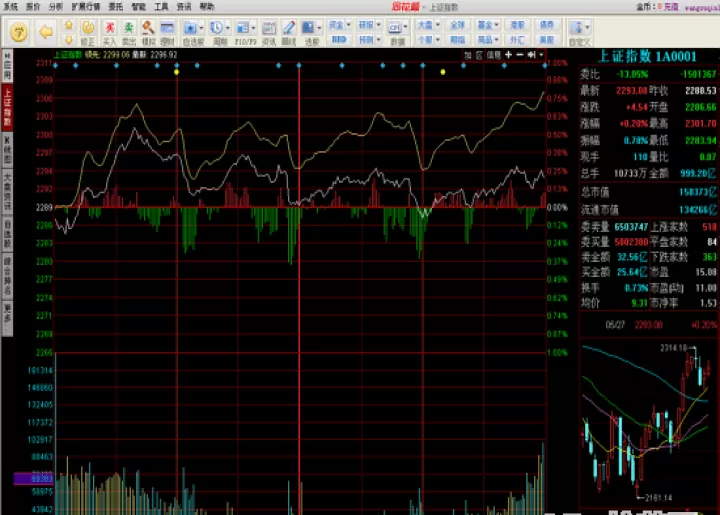Image resolution: width=720 pixels, height=515 pixels.
Task: Switch to the K线图 side tab
Action: click(x=7, y=150)
